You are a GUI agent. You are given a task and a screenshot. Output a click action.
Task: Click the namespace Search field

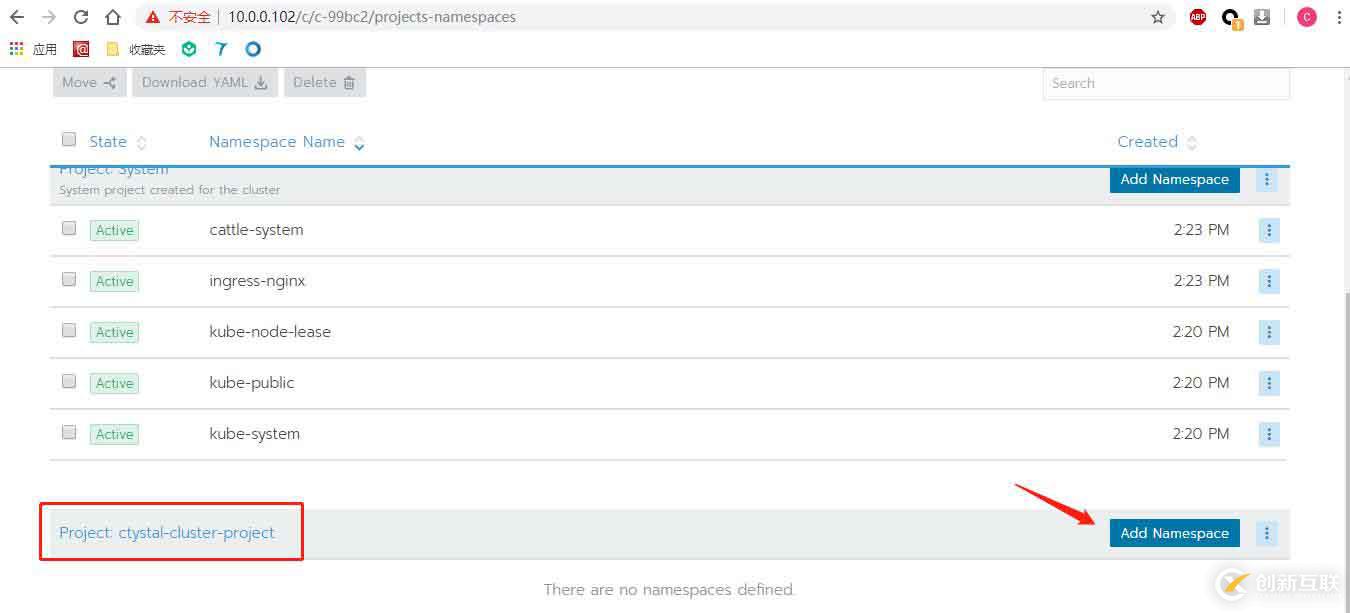pyautogui.click(x=1165, y=83)
